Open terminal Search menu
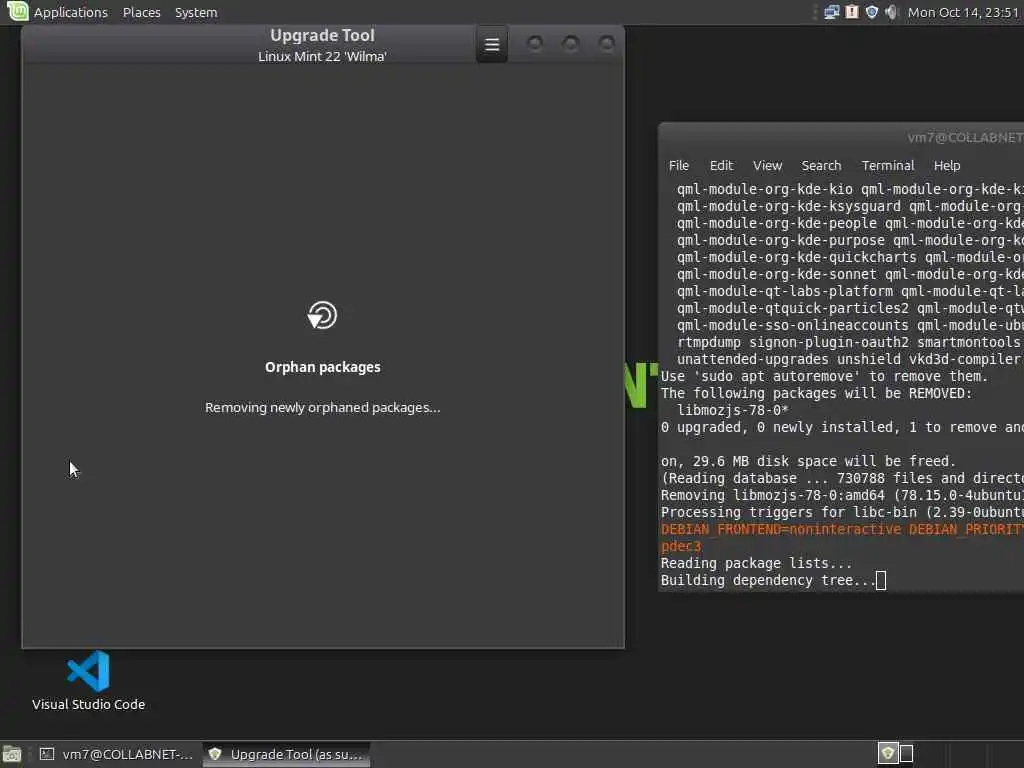Screen dimensions: 1024x768 pos(821,165)
